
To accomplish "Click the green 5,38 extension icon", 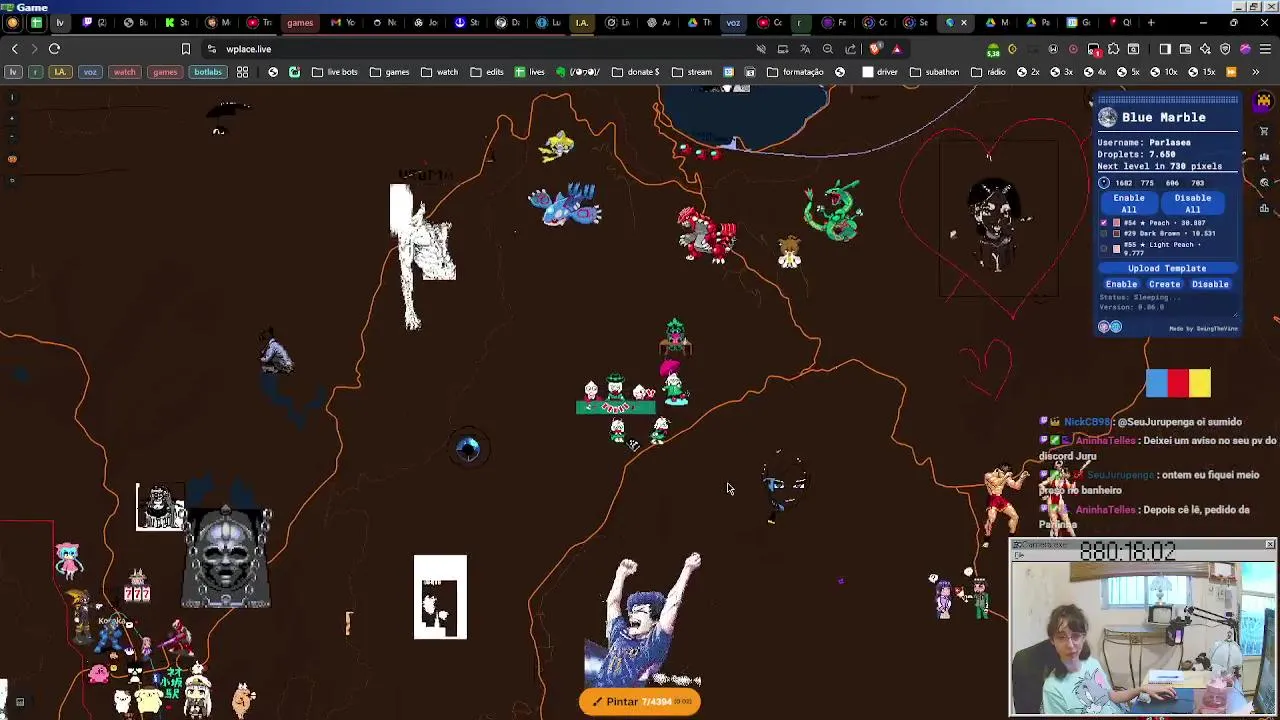I will point(993,49).
